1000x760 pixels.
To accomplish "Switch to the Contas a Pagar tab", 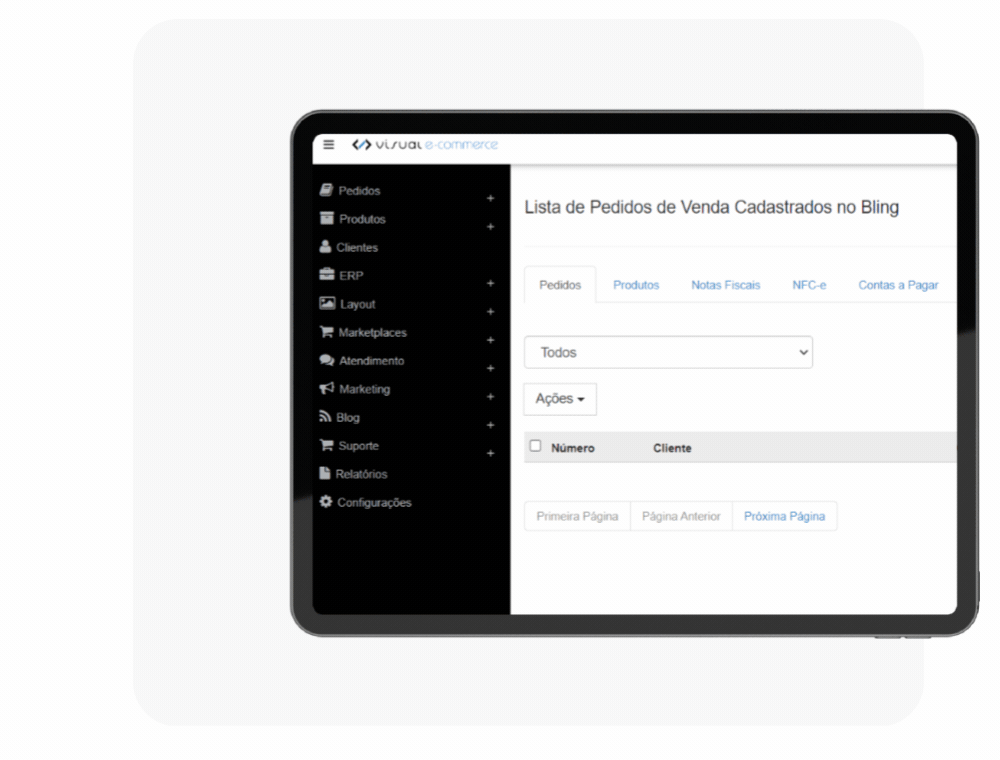I will [x=897, y=285].
